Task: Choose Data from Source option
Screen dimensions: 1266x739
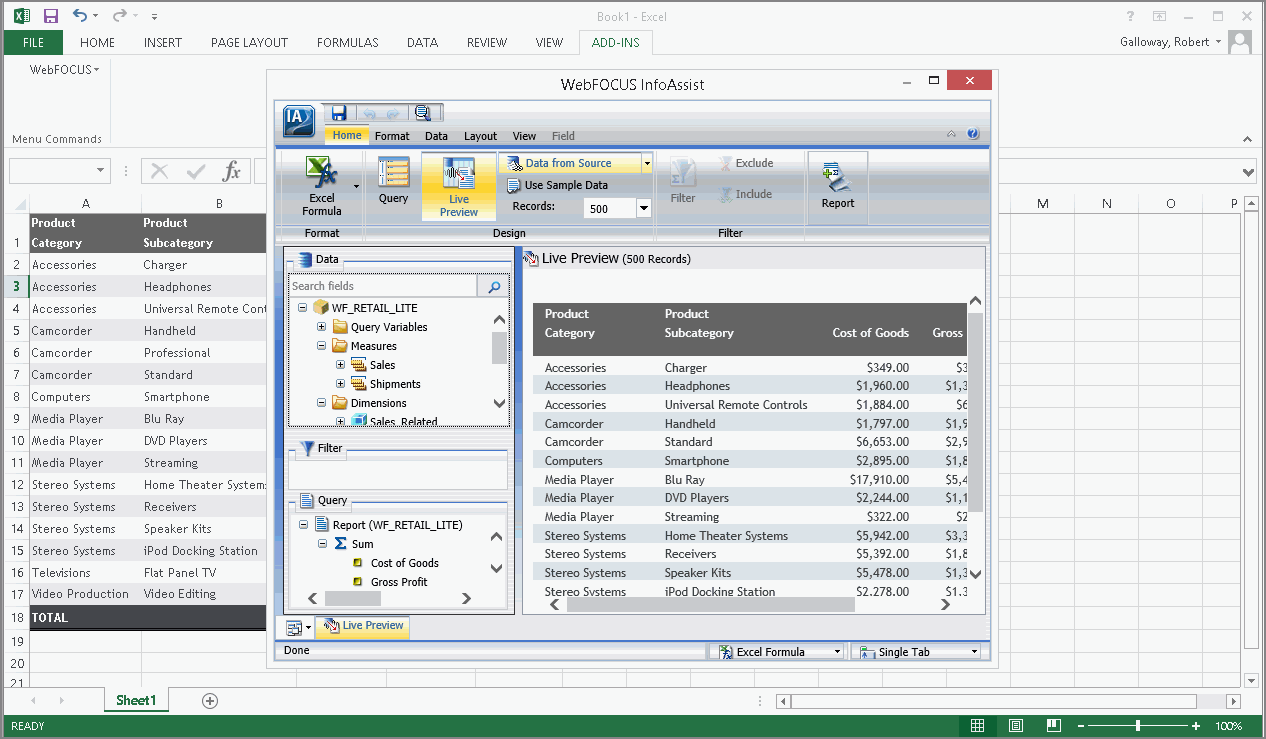Action: tap(570, 163)
